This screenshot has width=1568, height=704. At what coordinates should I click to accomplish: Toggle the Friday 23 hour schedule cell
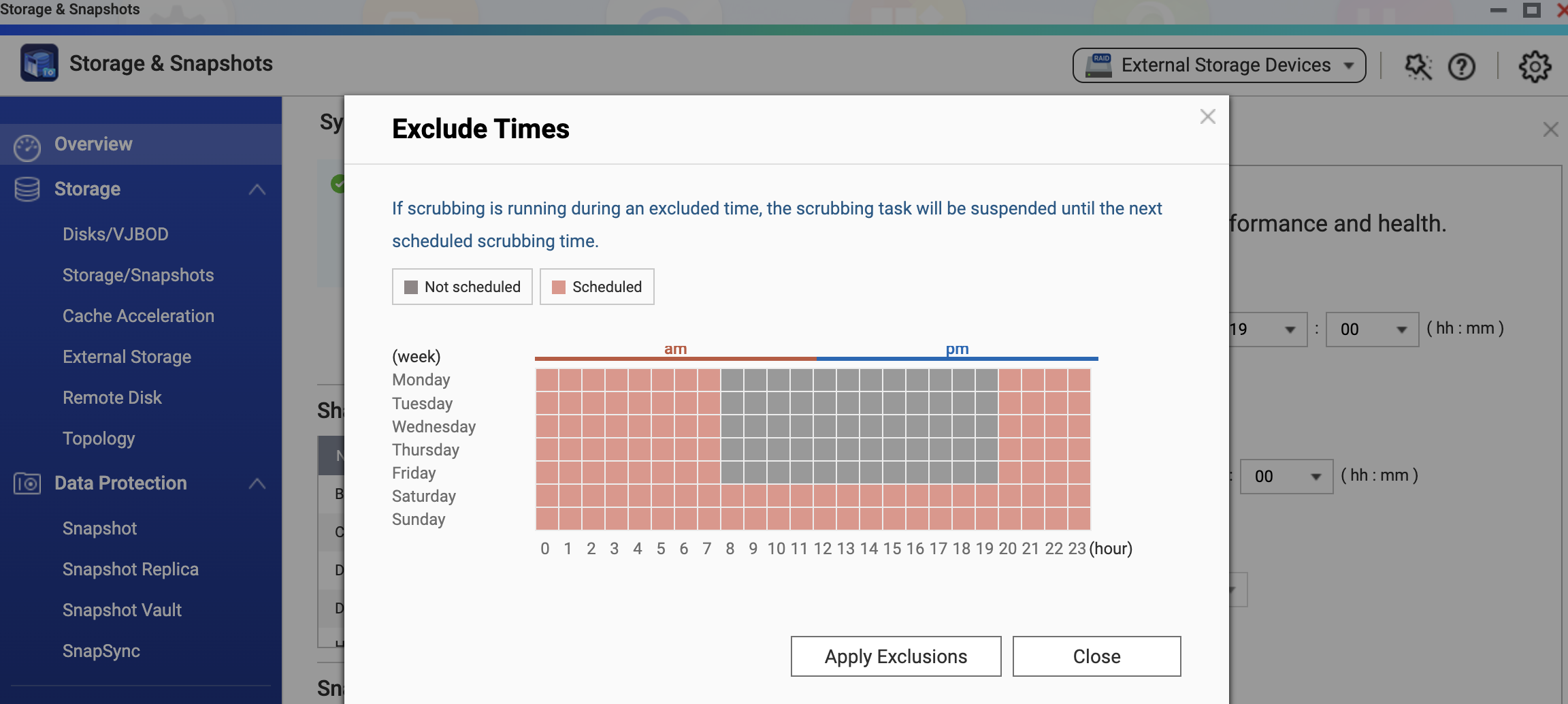point(1079,473)
